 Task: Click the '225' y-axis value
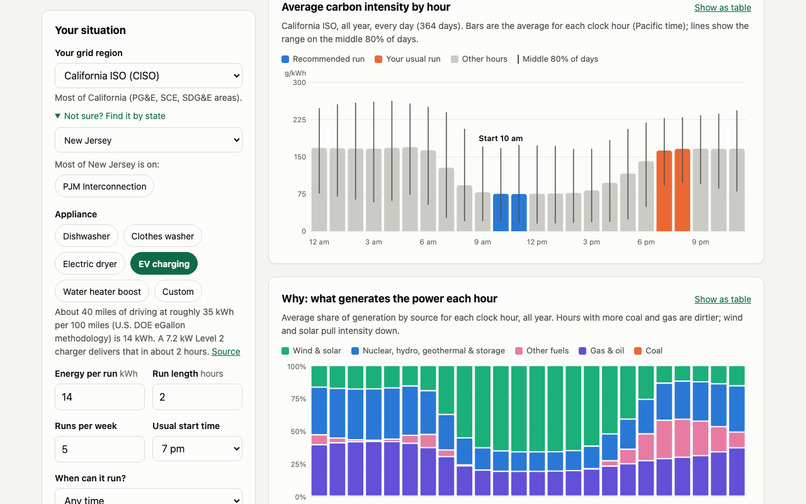click(300, 120)
